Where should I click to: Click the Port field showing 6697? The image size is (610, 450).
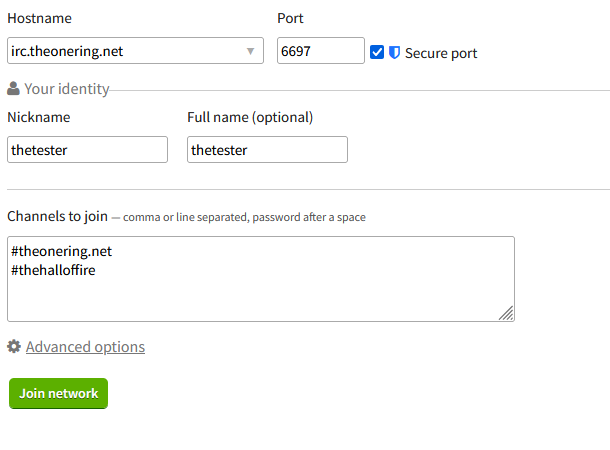coord(321,51)
